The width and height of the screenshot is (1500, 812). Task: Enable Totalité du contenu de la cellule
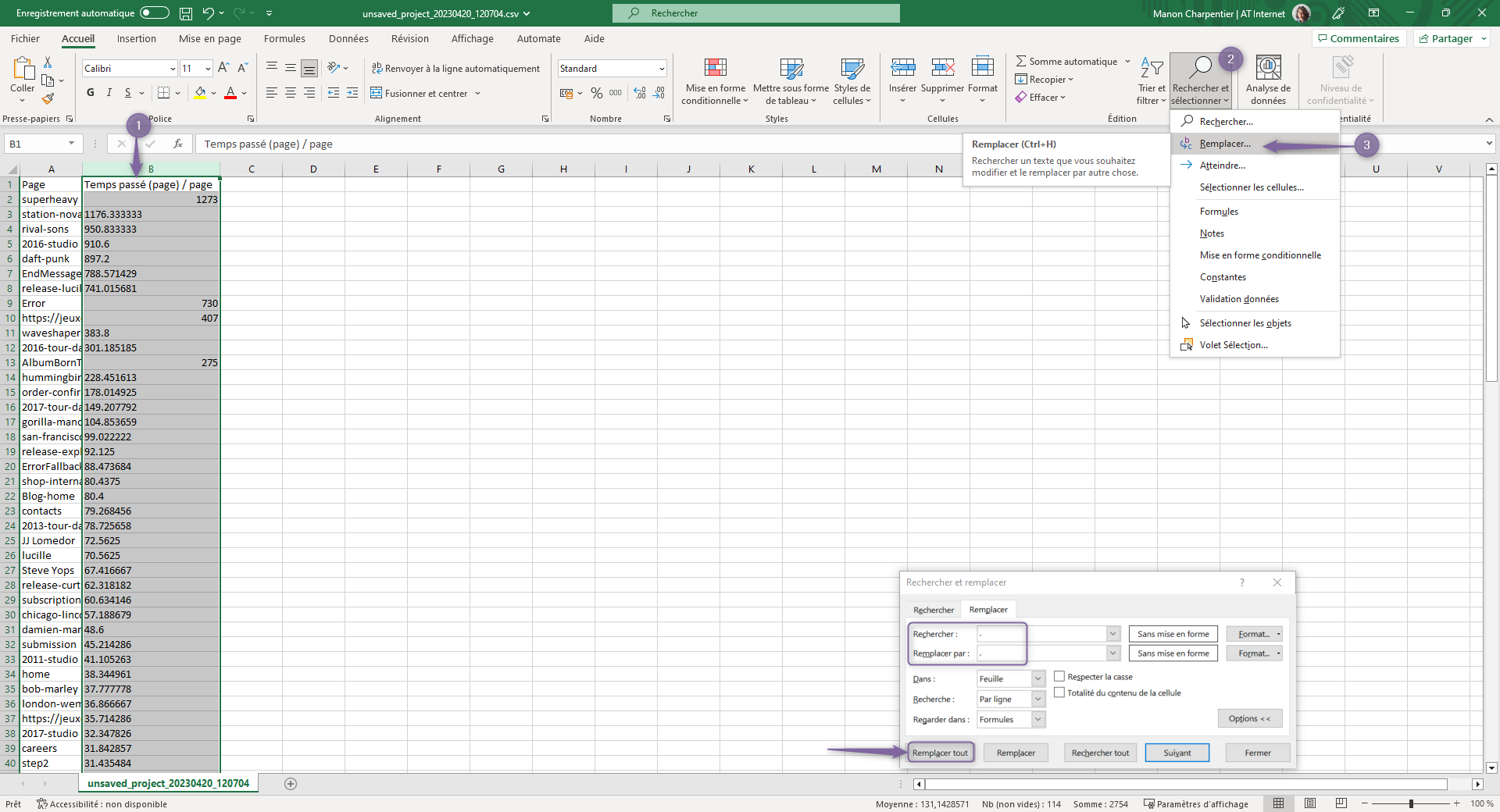point(1059,693)
